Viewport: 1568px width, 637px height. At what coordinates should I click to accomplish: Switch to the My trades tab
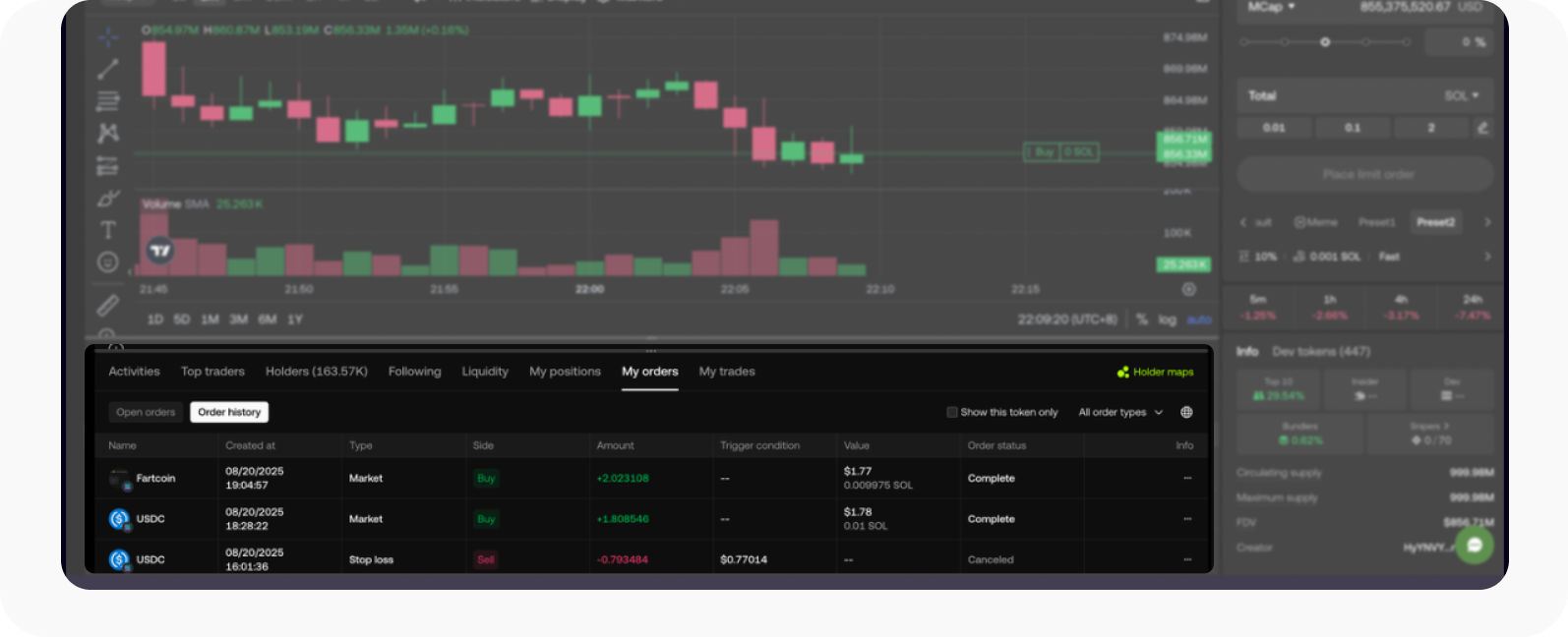click(727, 372)
